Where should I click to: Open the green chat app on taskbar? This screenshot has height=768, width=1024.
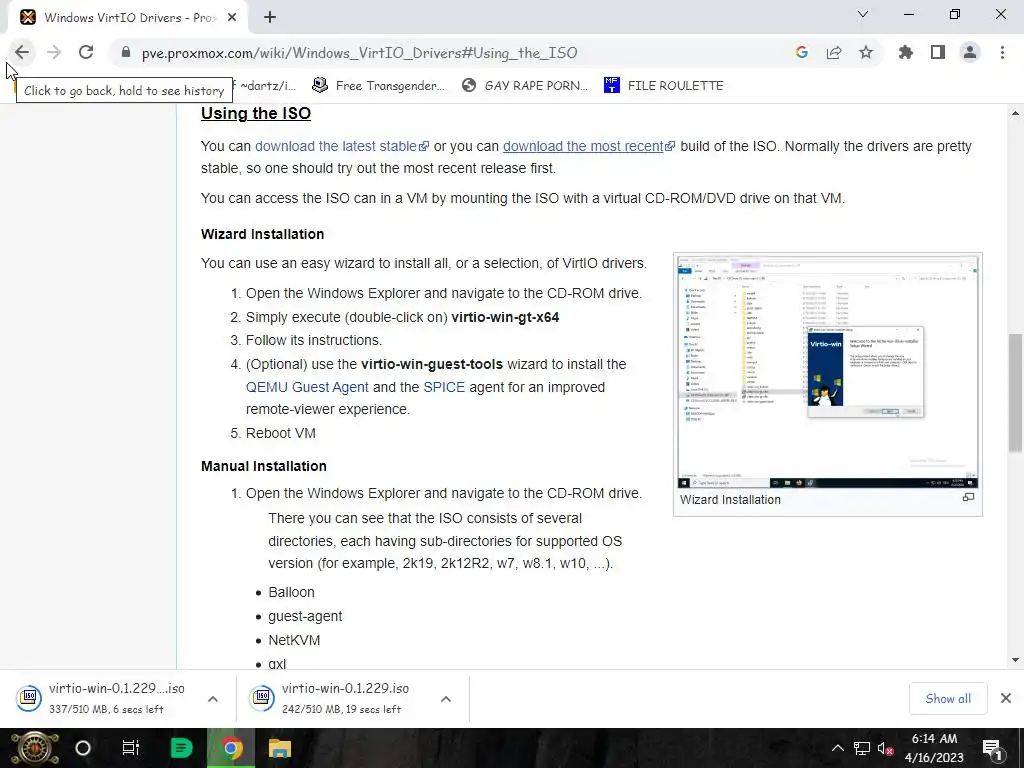(x=181, y=748)
